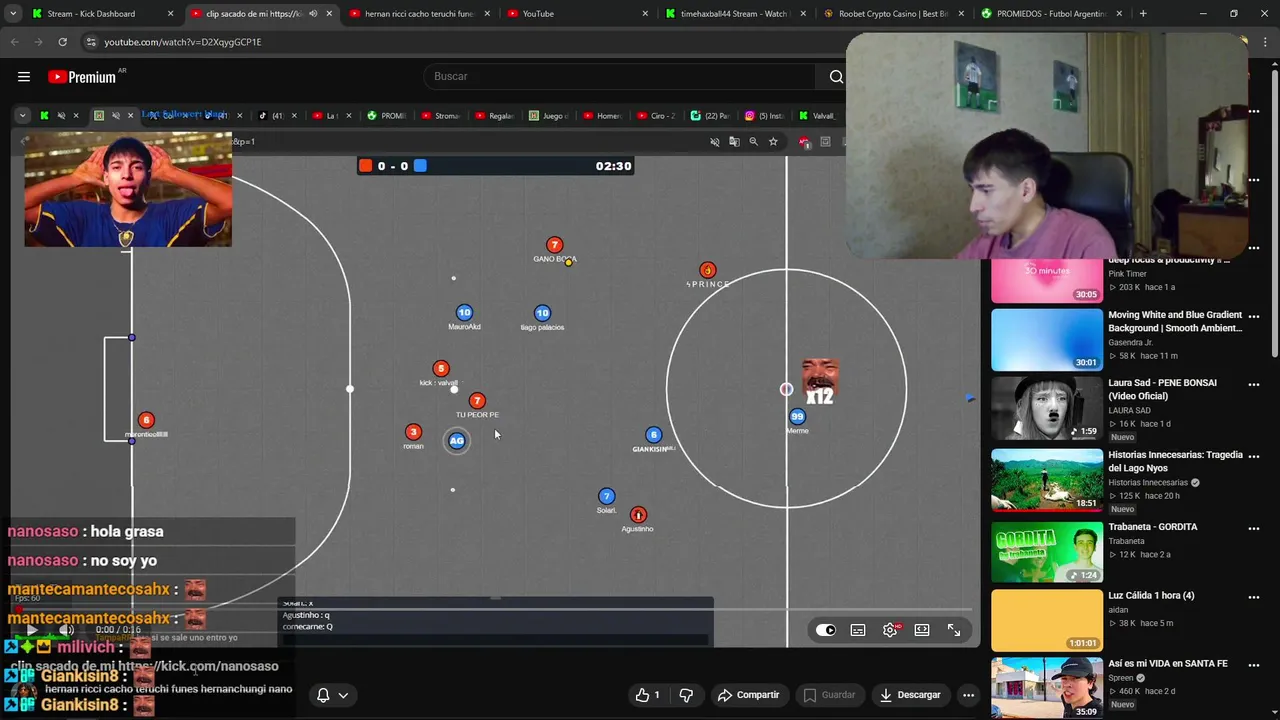Open the Moving White and Blue Gradient thumbnail
The image size is (1280, 720).
tap(1047, 339)
